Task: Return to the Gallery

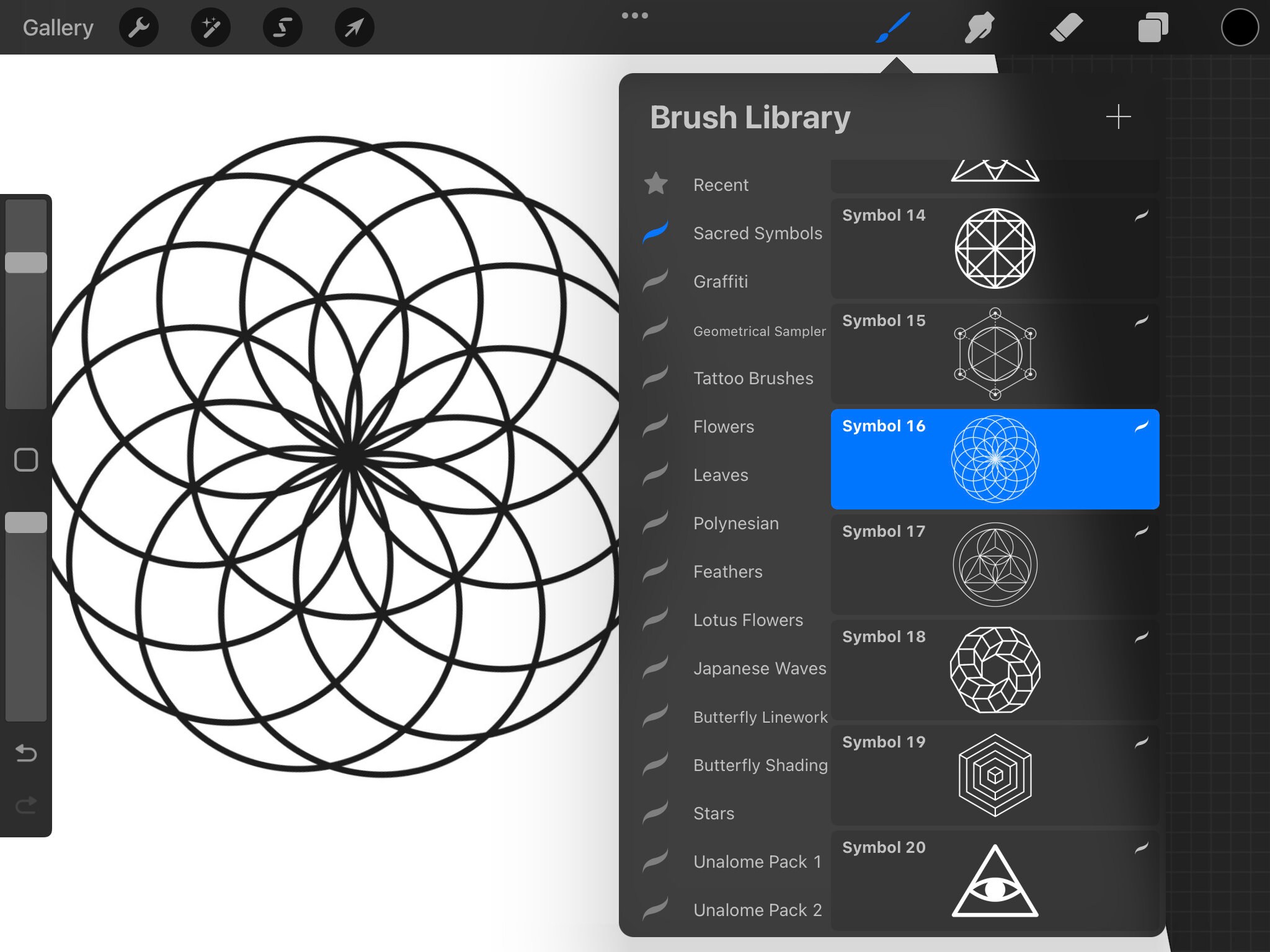Action: [x=58, y=27]
